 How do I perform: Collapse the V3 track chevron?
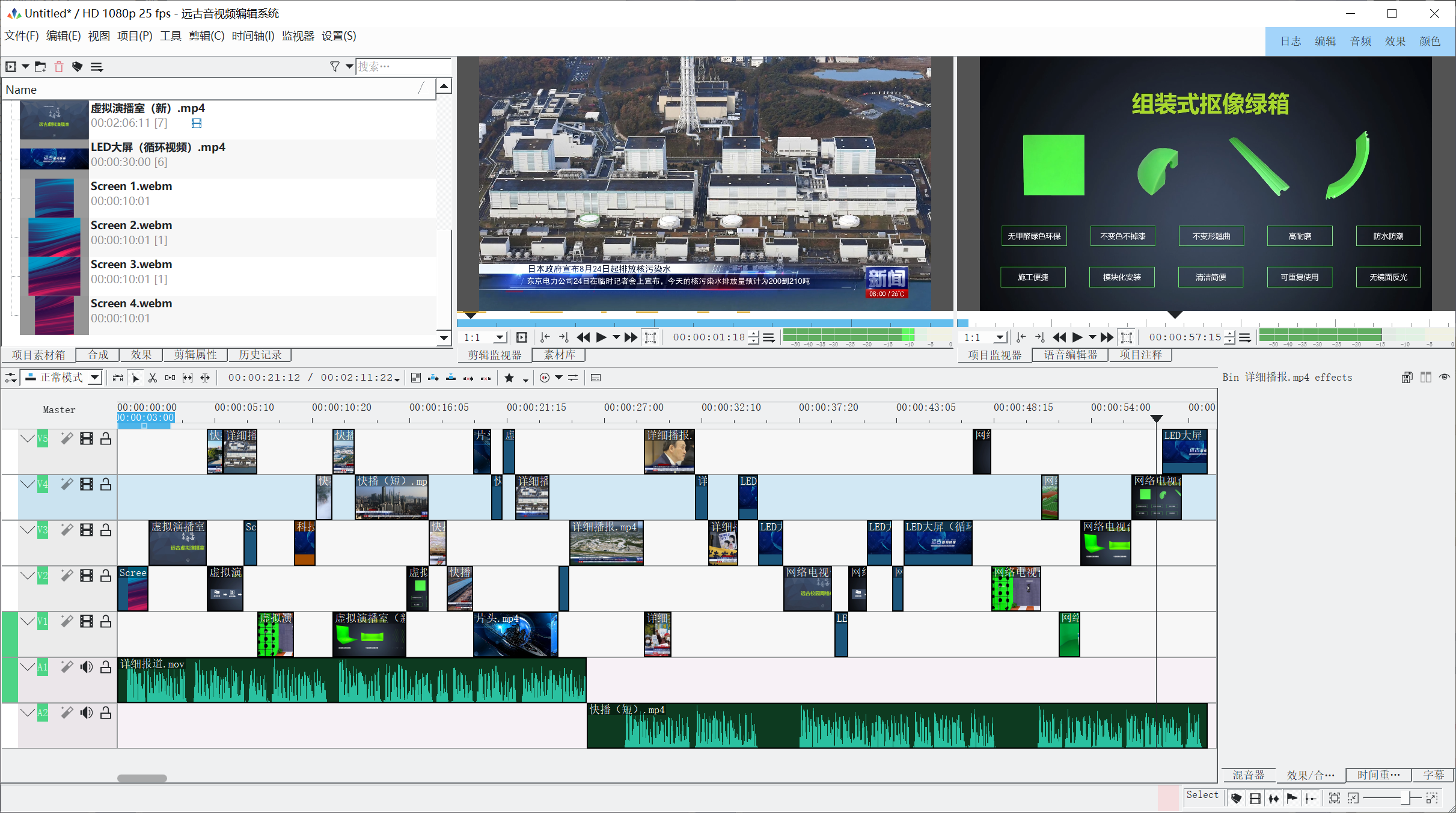pos(27,530)
